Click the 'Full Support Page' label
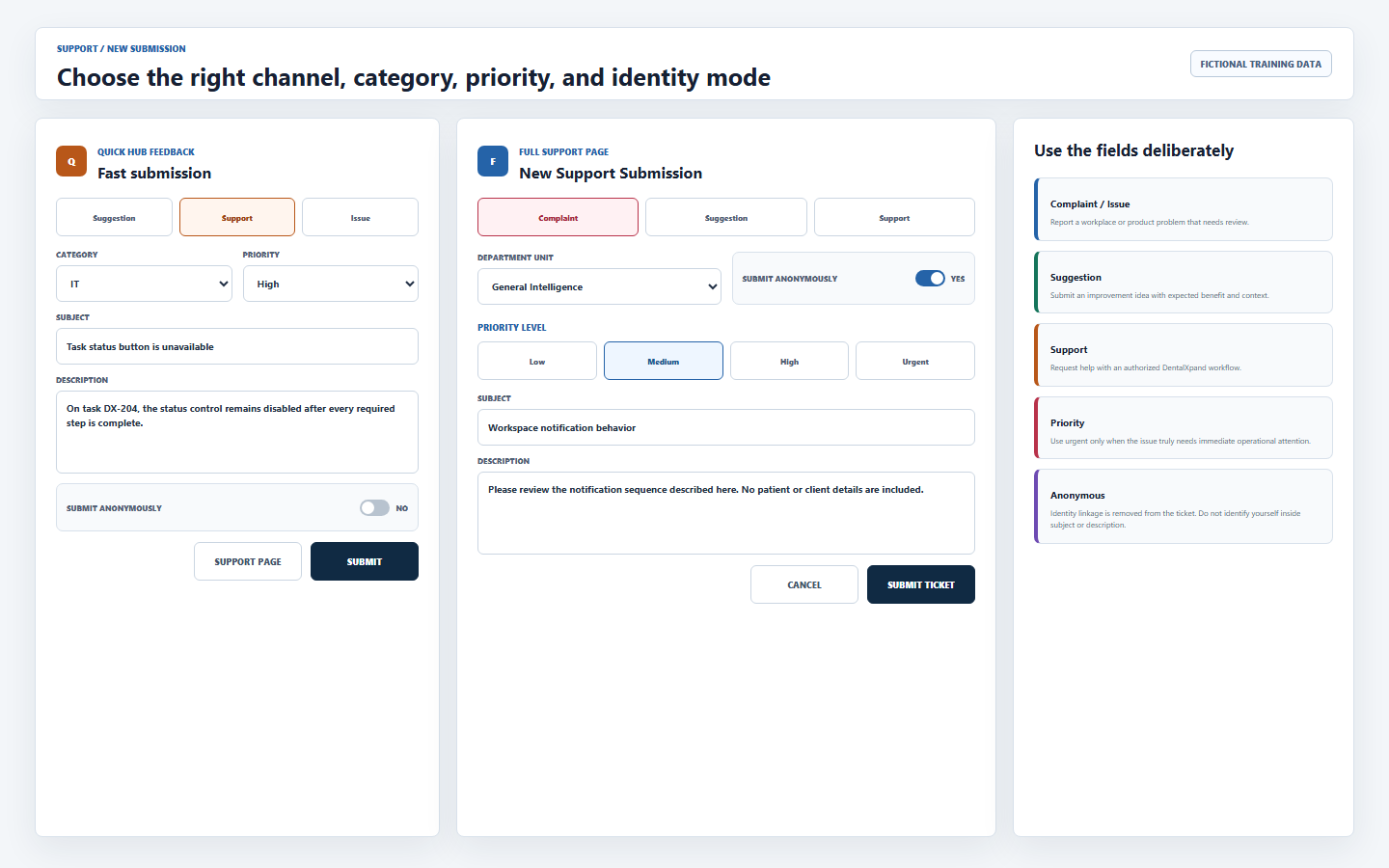 pos(563,151)
